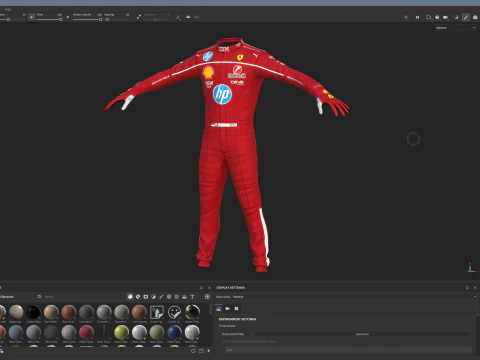Click the shelf vertical scrollbar
Image resolution: width=480 pixels, height=360 pixels.
click(211, 309)
